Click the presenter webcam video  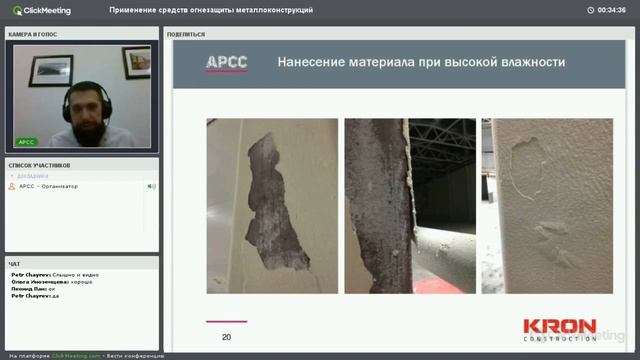click(82, 96)
